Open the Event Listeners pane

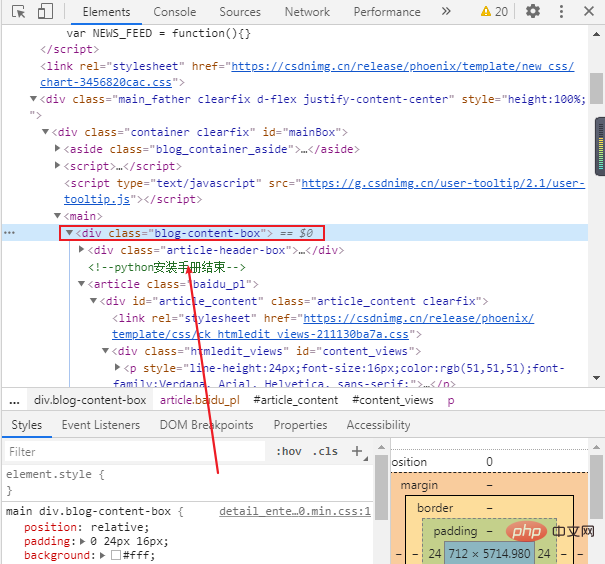[x=101, y=425]
